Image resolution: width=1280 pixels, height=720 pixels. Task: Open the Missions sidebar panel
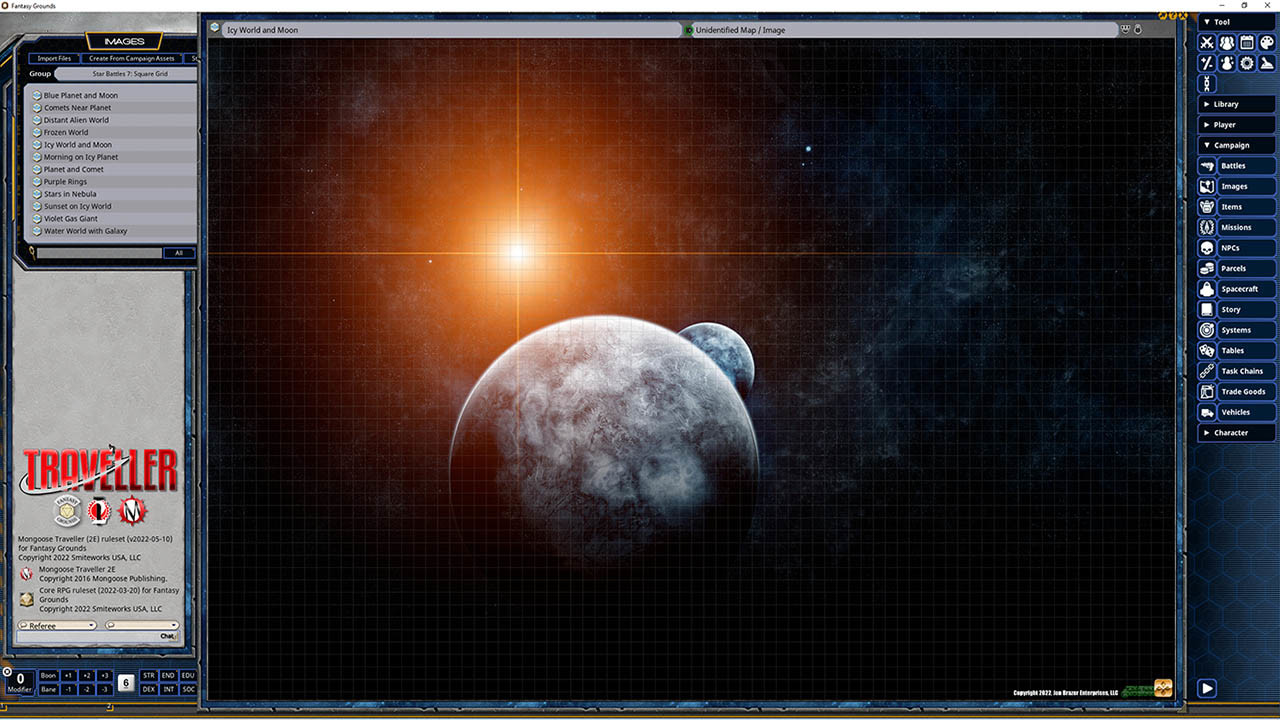1236,227
